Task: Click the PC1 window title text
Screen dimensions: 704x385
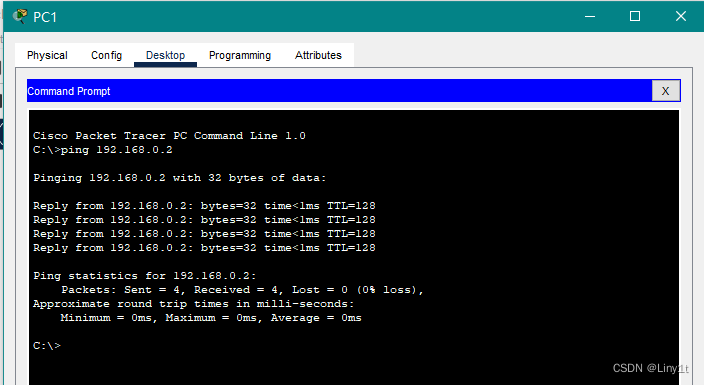Action: 45,17
